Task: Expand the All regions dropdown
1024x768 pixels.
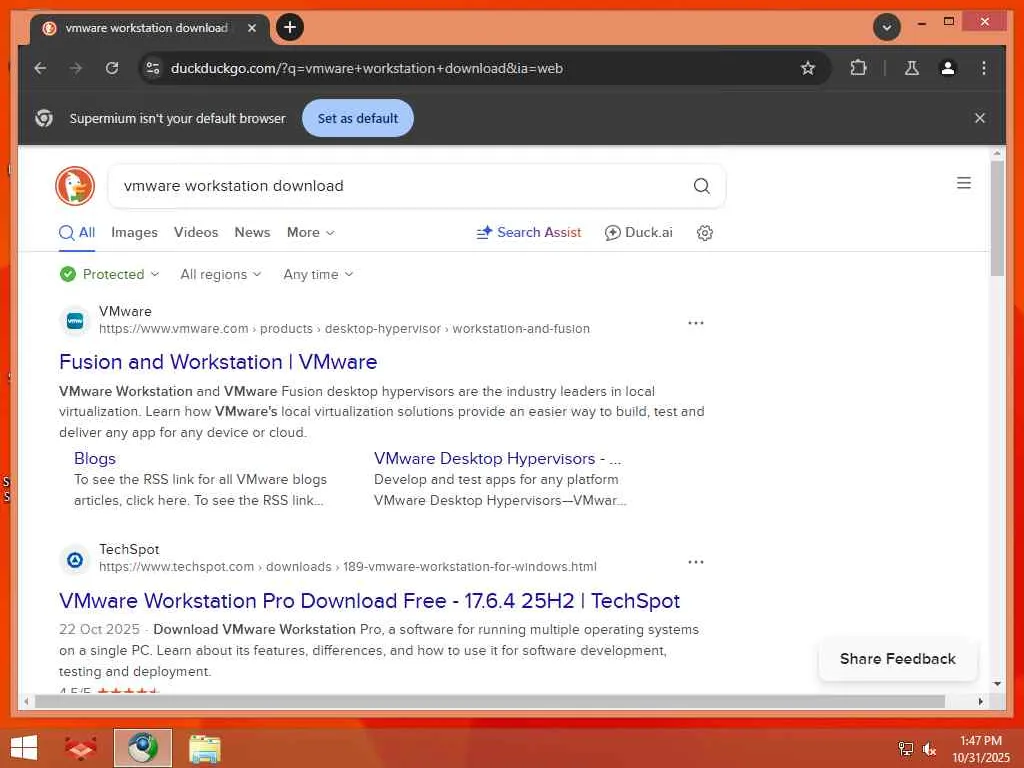Action: pos(221,274)
